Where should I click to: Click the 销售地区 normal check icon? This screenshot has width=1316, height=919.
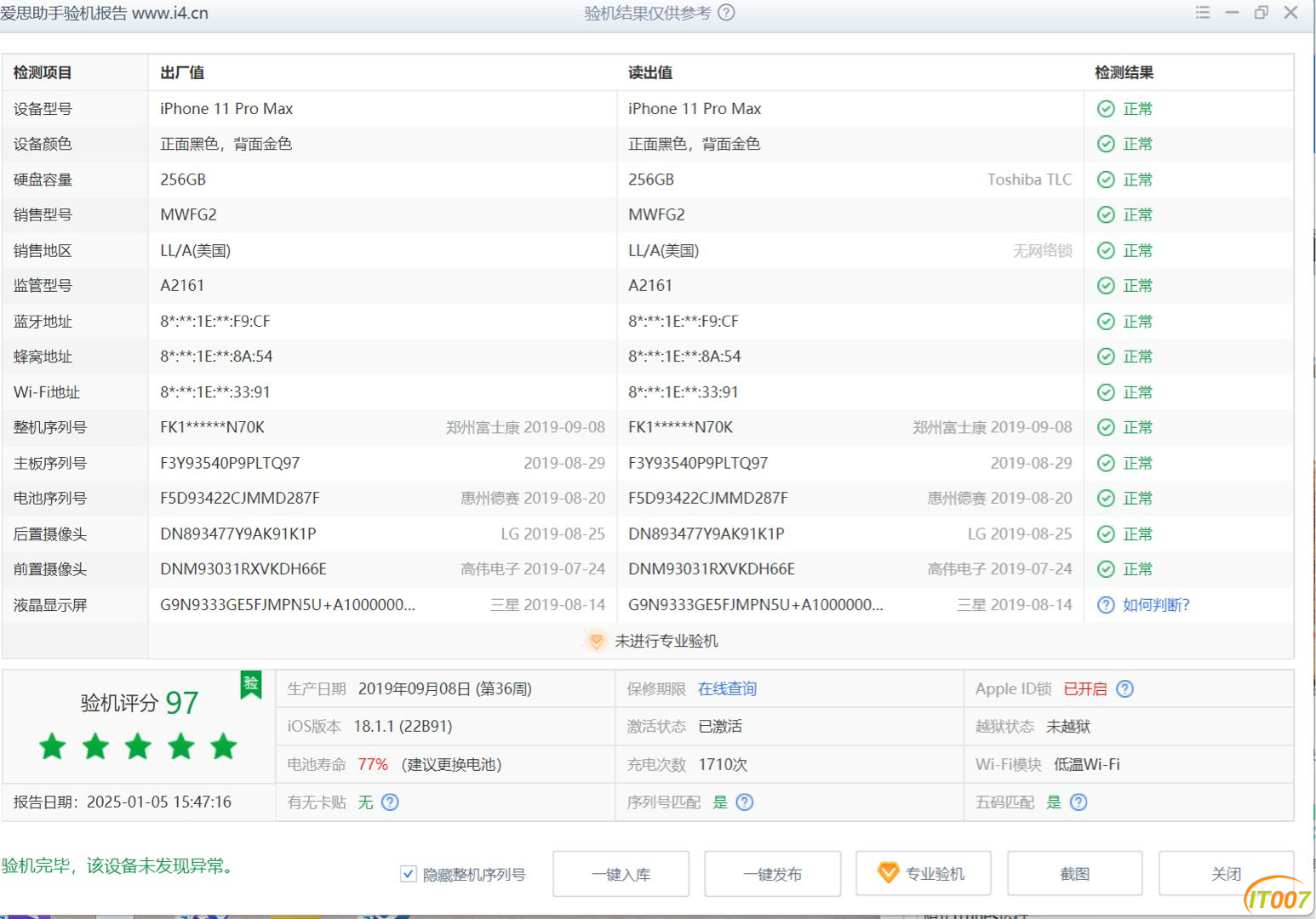coord(1106,250)
